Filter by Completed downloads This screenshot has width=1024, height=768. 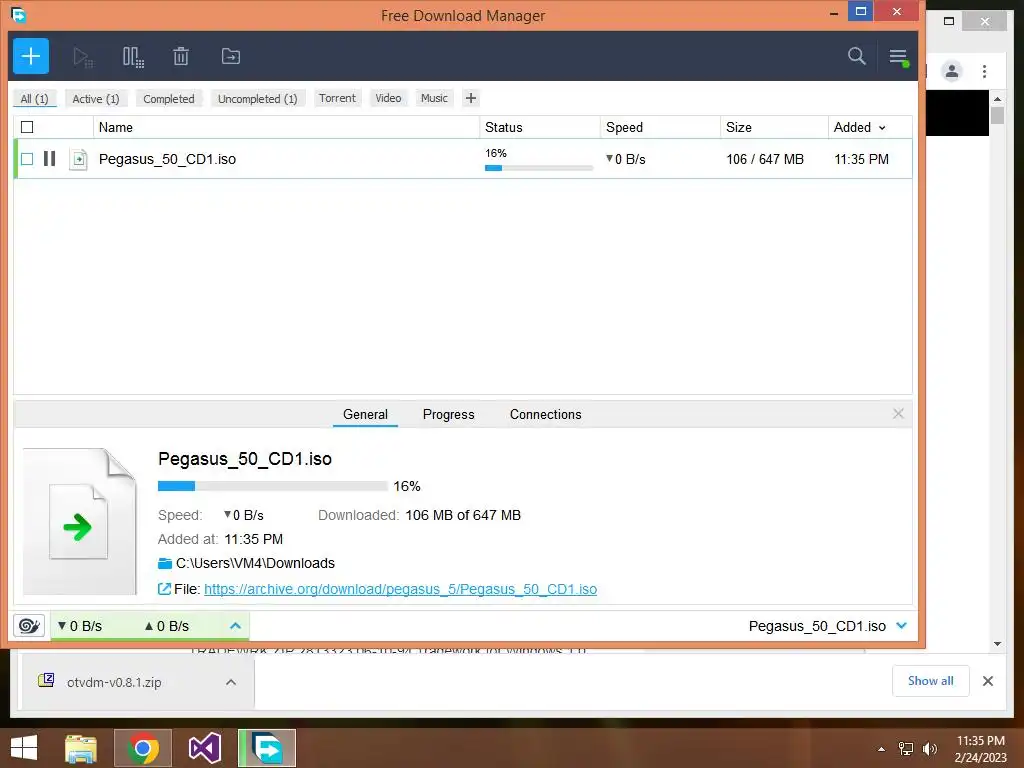coord(169,99)
